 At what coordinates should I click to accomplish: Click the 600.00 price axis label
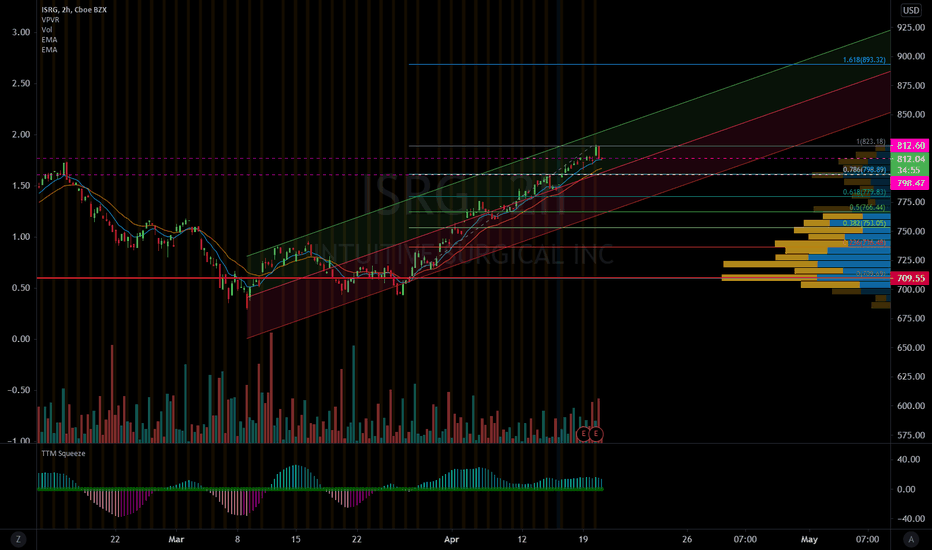click(x=911, y=406)
